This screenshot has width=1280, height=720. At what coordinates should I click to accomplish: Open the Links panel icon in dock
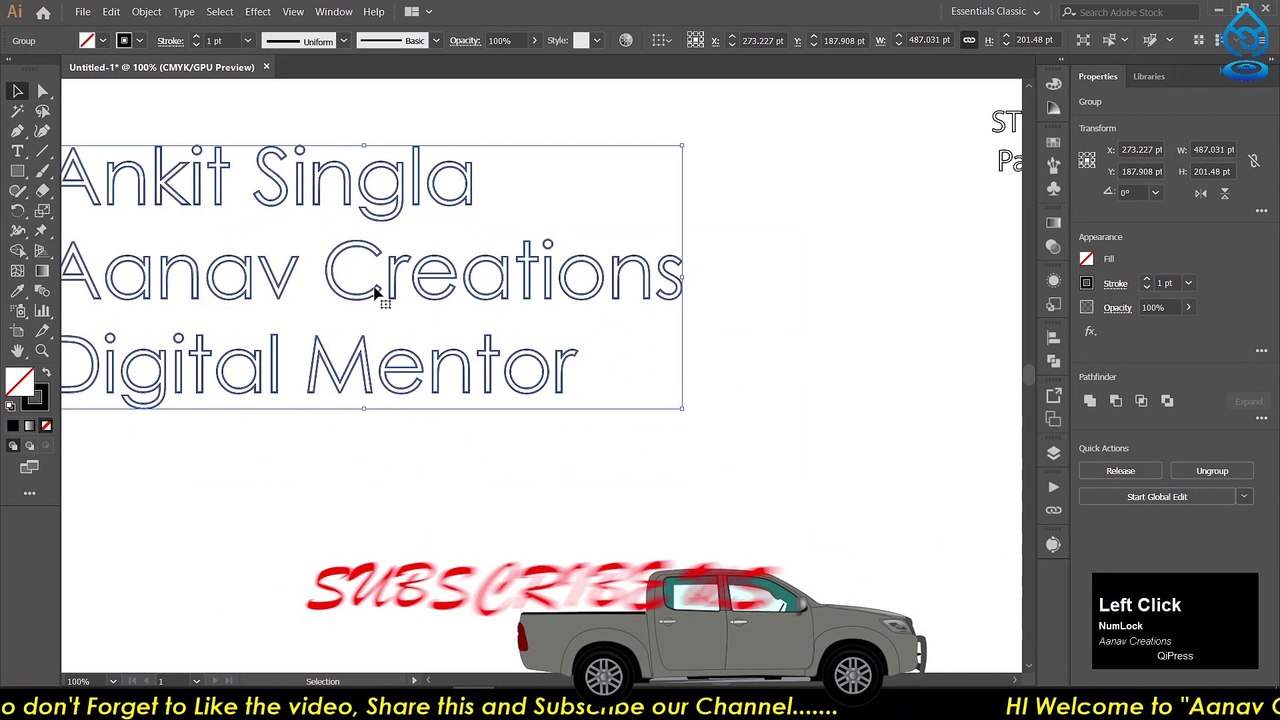1053,510
